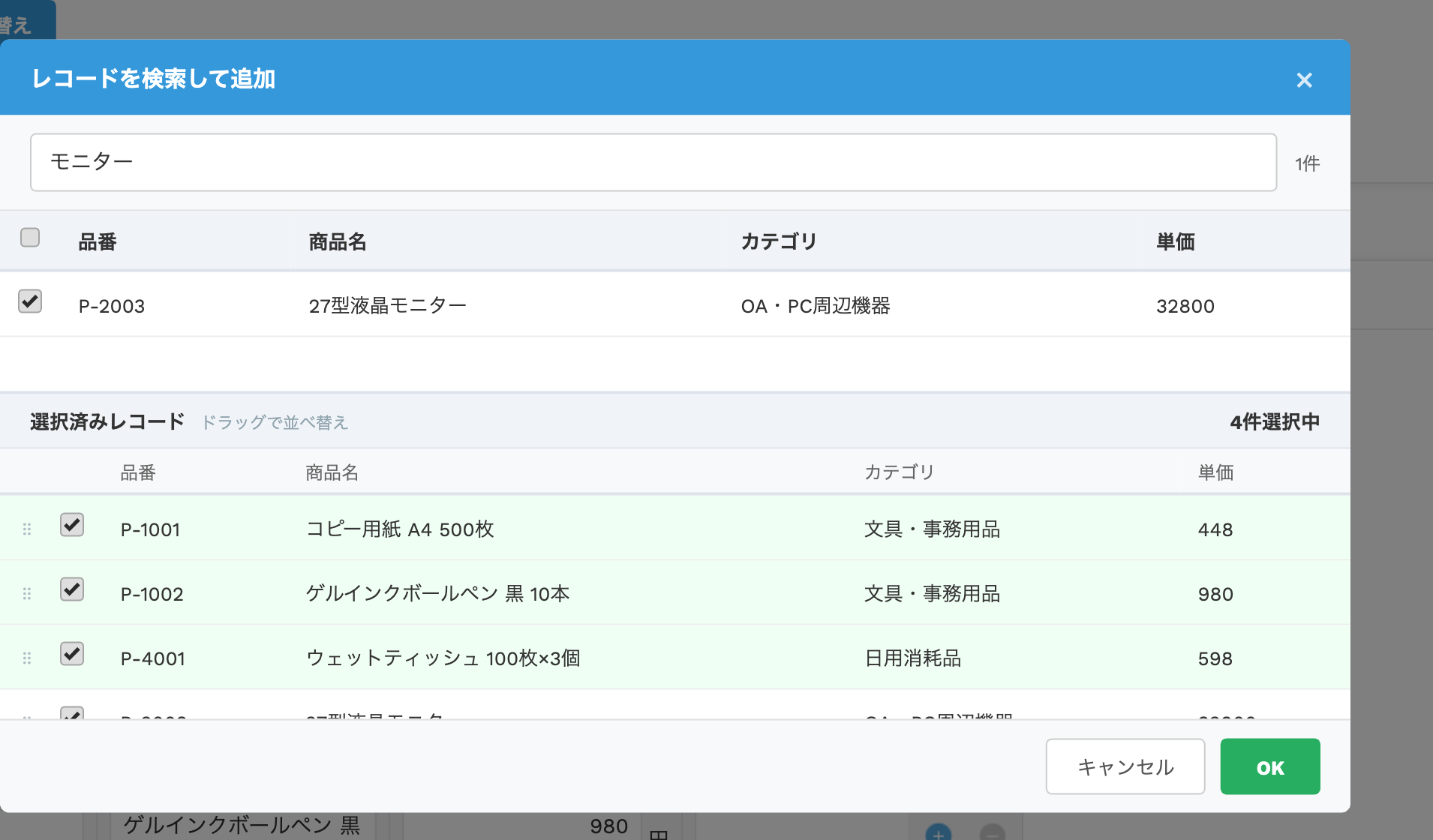Click 日用消耗品 category cell
Viewport: 1433px width, 840px height.
click(x=913, y=658)
